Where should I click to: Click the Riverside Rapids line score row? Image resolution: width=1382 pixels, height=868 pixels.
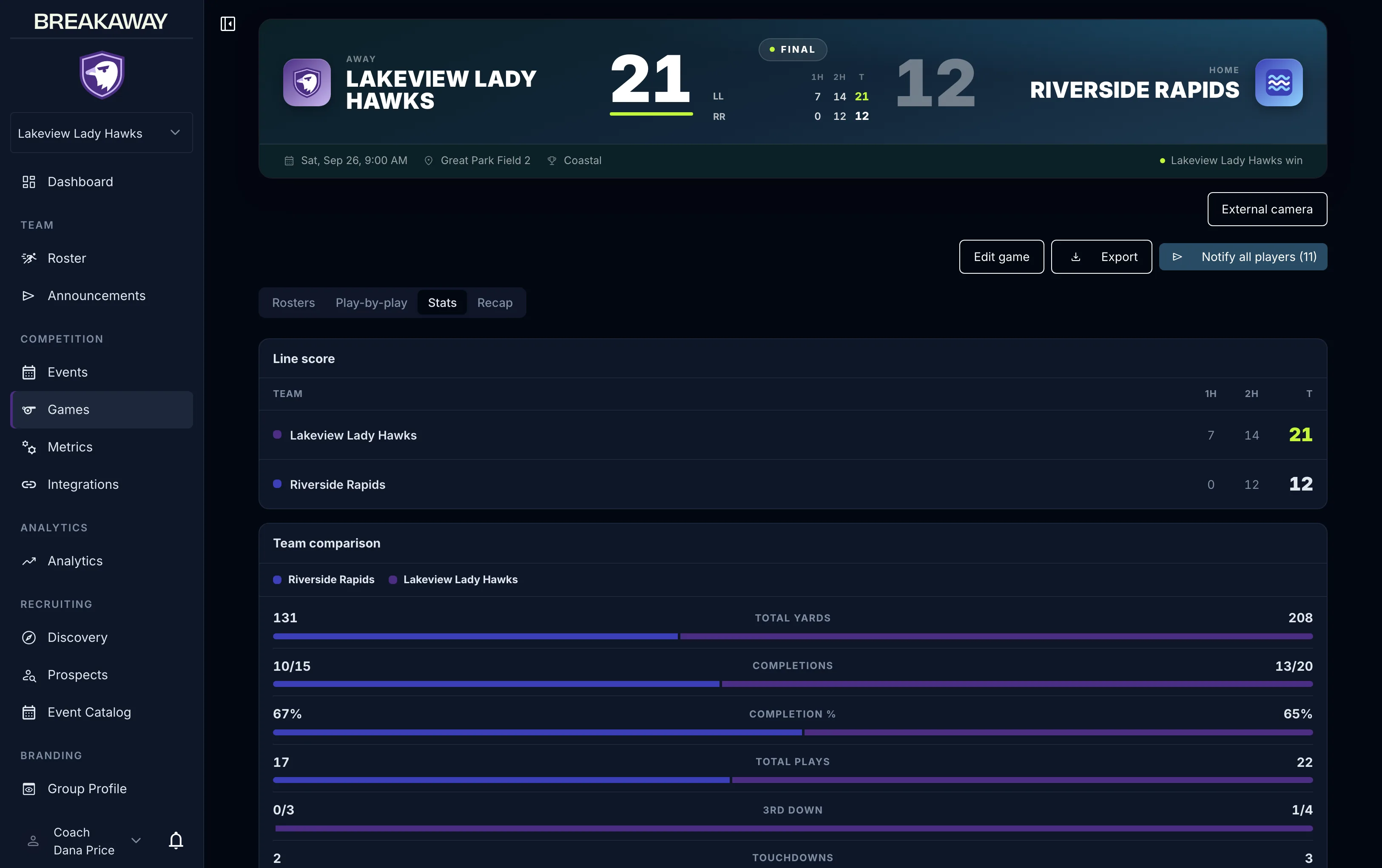tap(793, 484)
